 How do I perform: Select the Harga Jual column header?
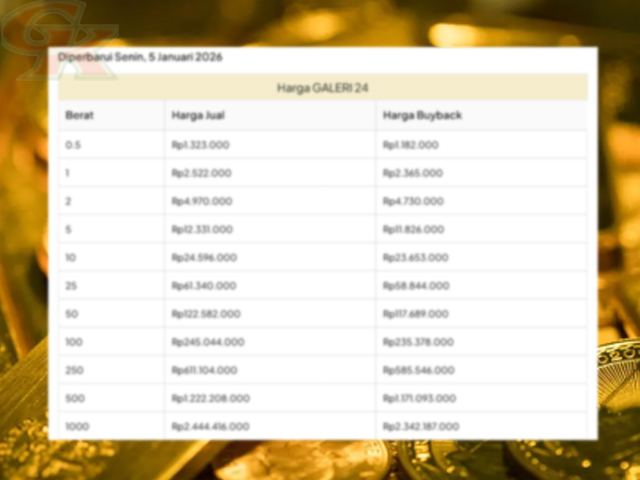[x=198, y=116]
